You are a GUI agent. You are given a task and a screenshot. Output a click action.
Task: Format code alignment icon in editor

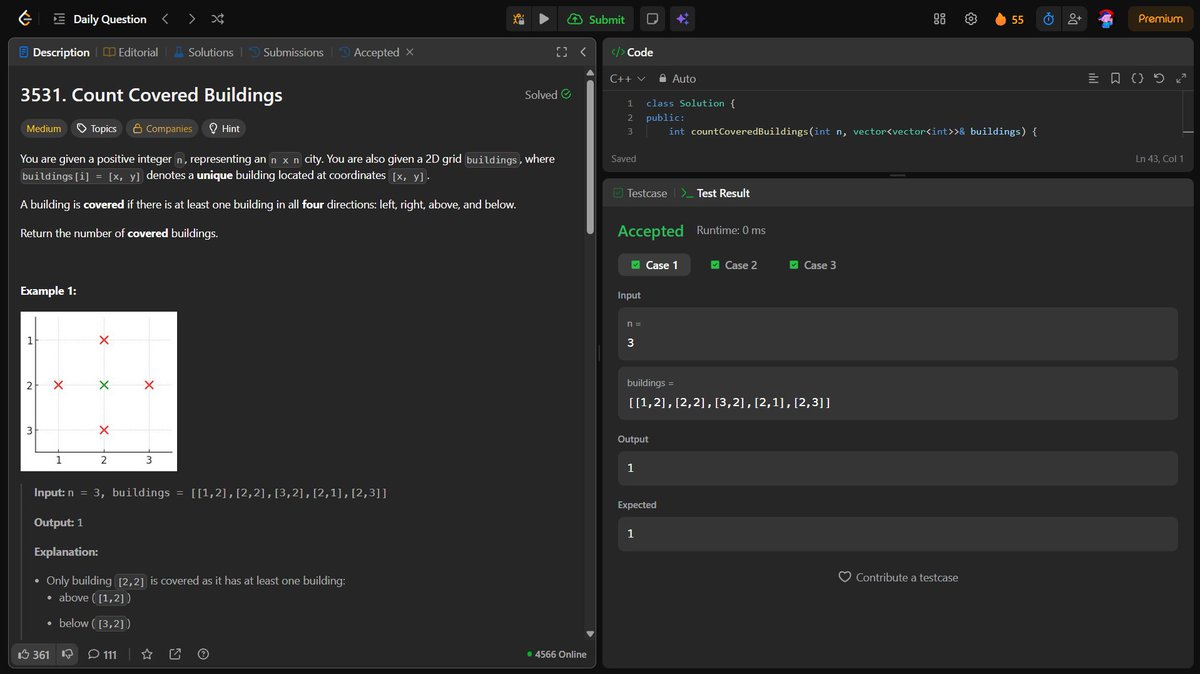1093,78
